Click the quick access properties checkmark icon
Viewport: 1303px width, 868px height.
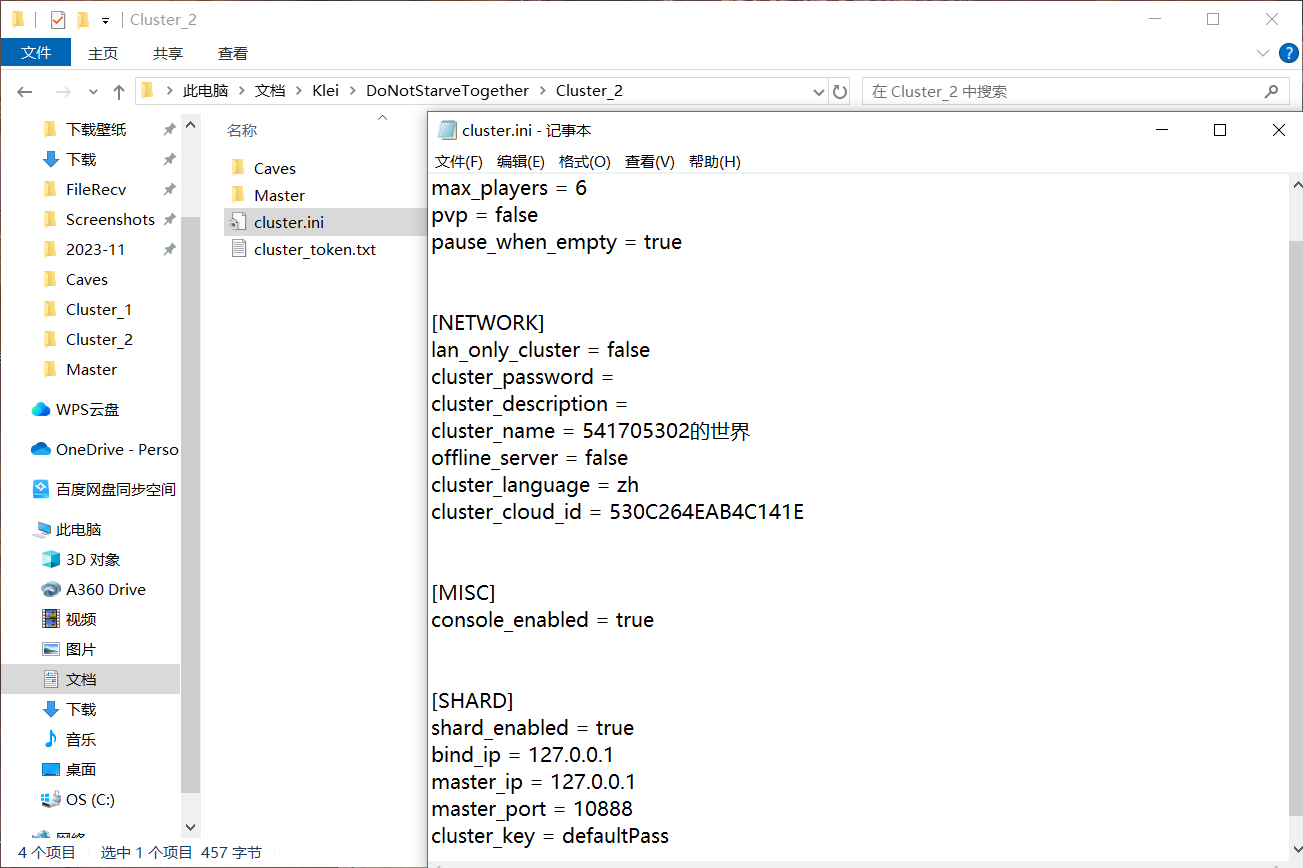[58, 19]
